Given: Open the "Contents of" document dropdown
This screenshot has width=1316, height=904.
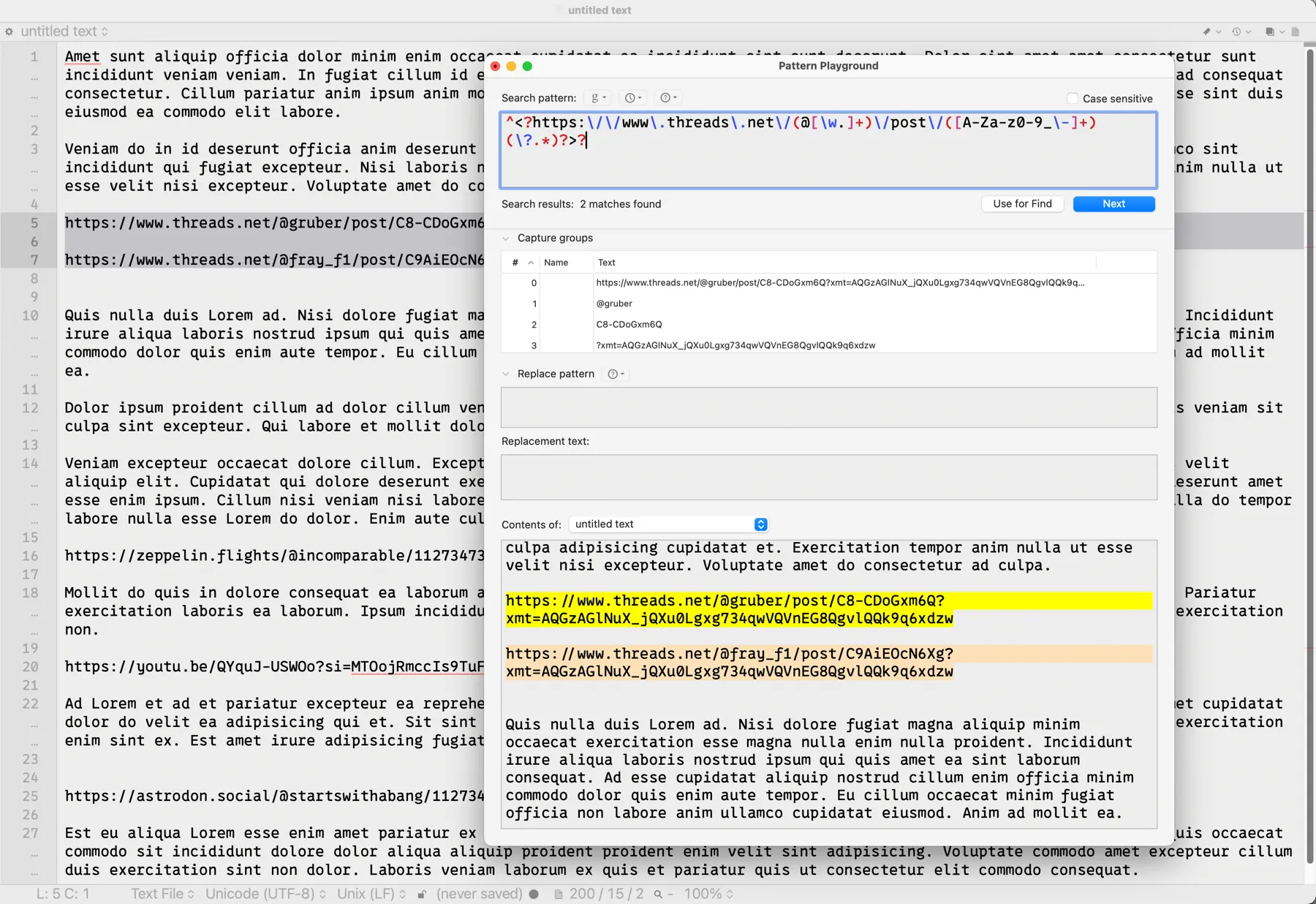Looking at the screenshot, I should click(760, 524).
